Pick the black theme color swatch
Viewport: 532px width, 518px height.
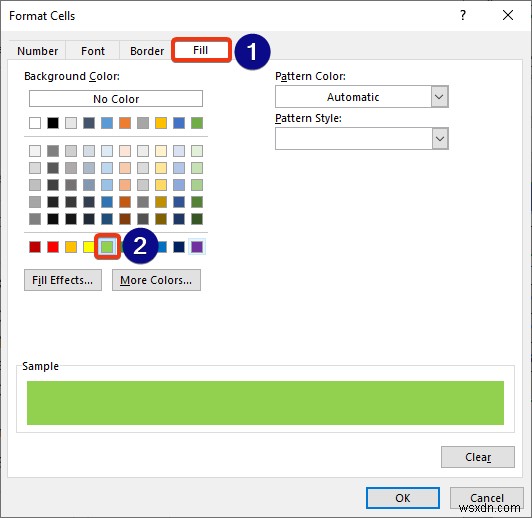point(53,123)
